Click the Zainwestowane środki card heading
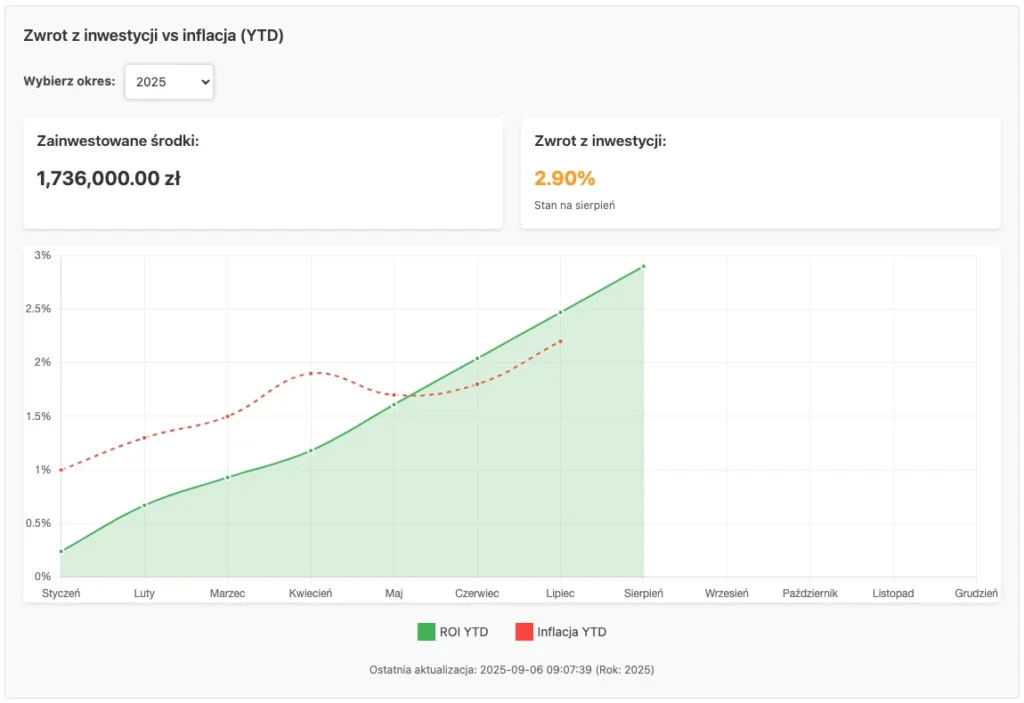This screenshot has width=1024, height=703. [118, 141]
